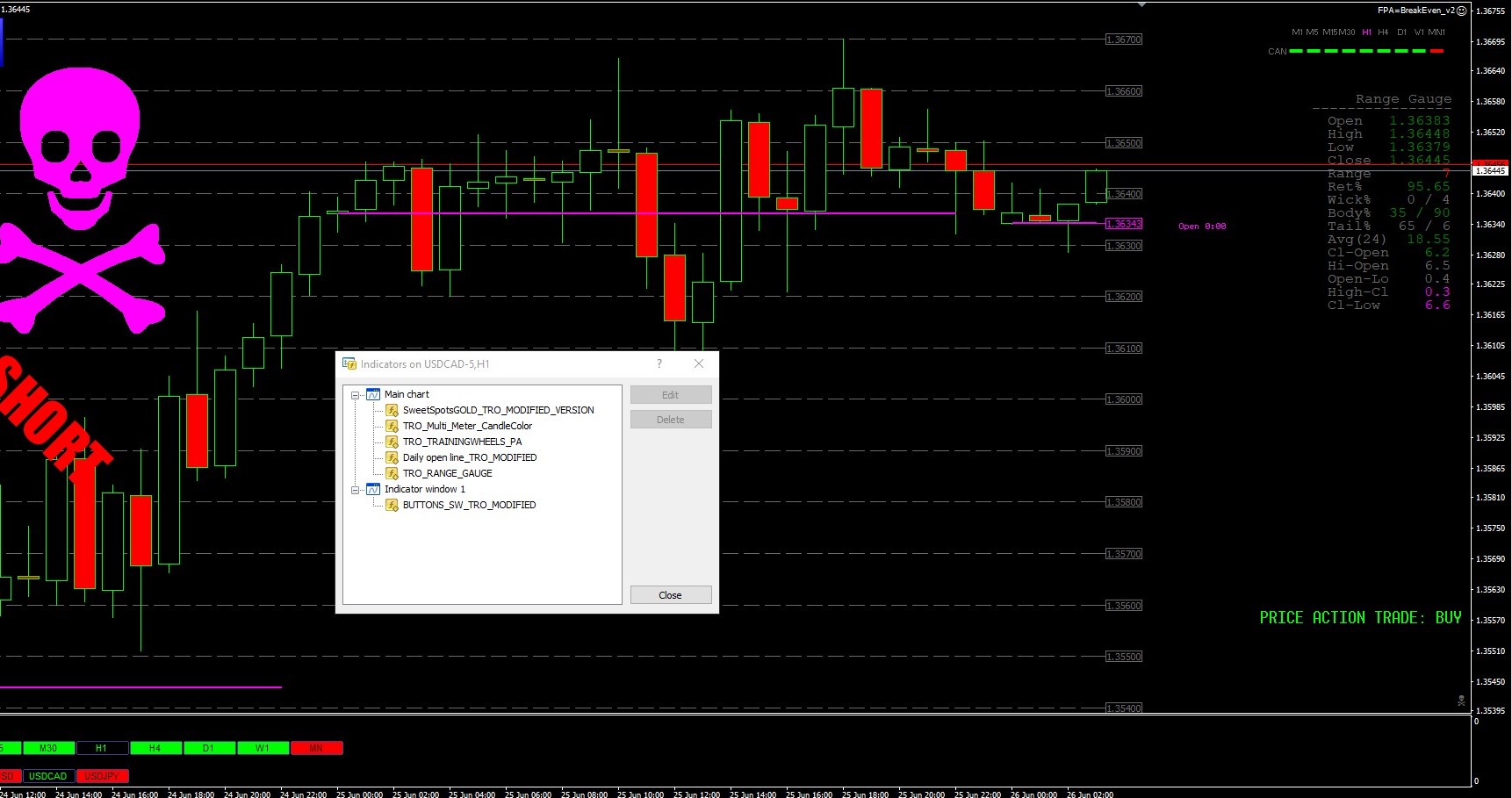This screenshot has height=798, width=1512.
Task: Select TRO_TRAININGWHEELS_PA indicator row
Action: tap(462, 442)
